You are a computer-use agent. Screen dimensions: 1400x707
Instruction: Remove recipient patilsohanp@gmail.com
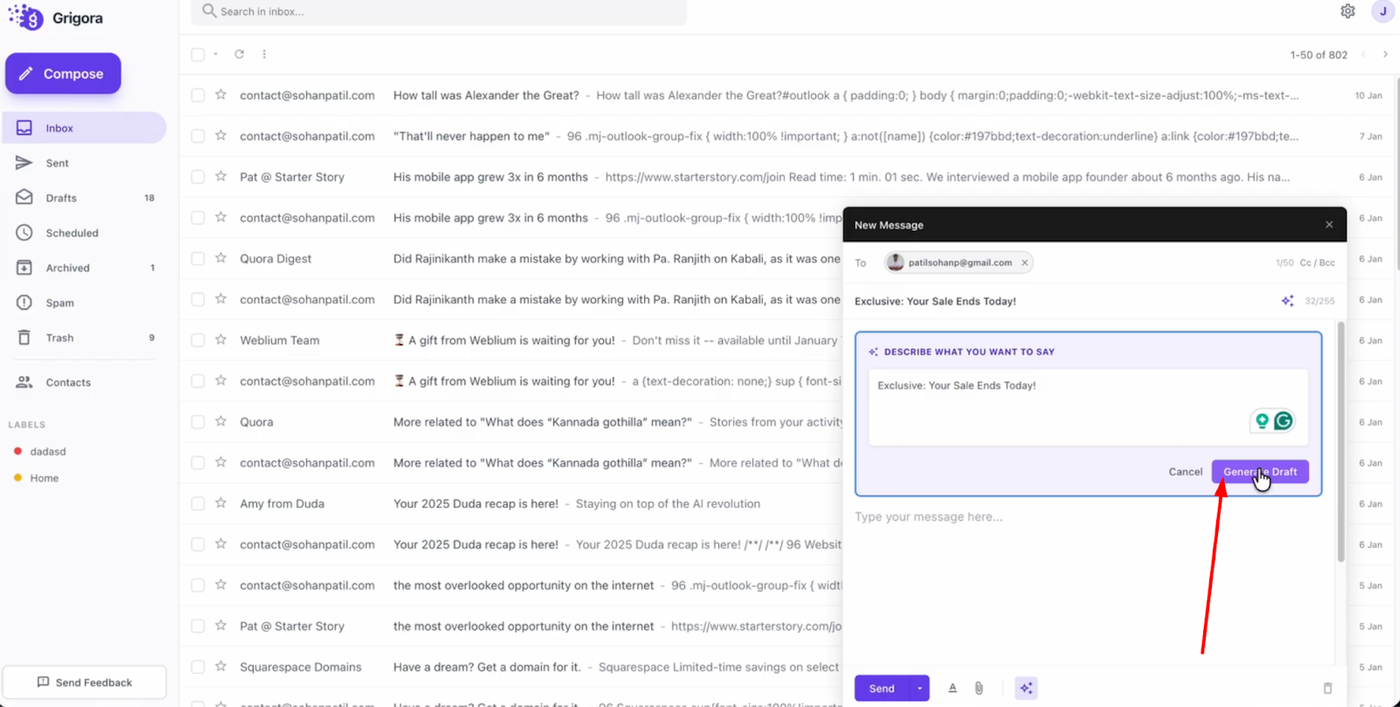point(1025,263)
